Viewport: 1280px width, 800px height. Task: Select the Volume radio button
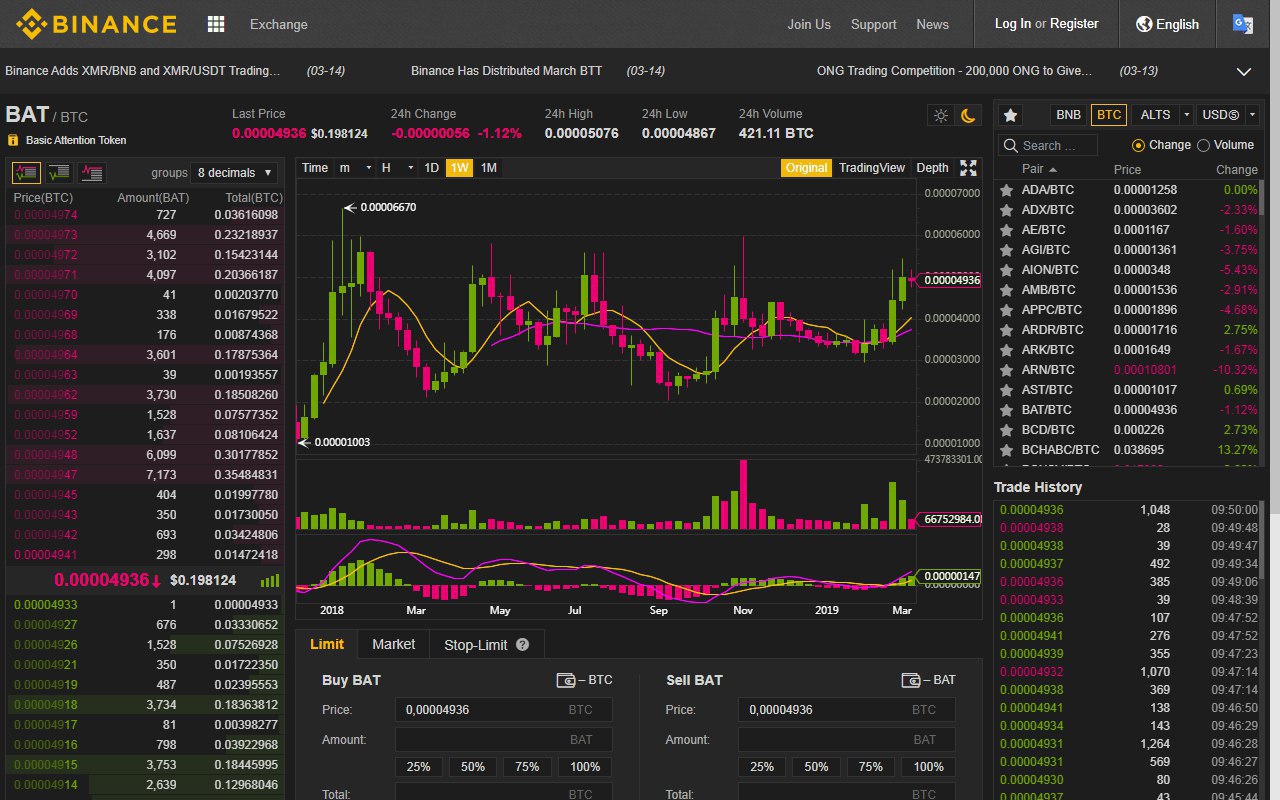pos(1203,145)
